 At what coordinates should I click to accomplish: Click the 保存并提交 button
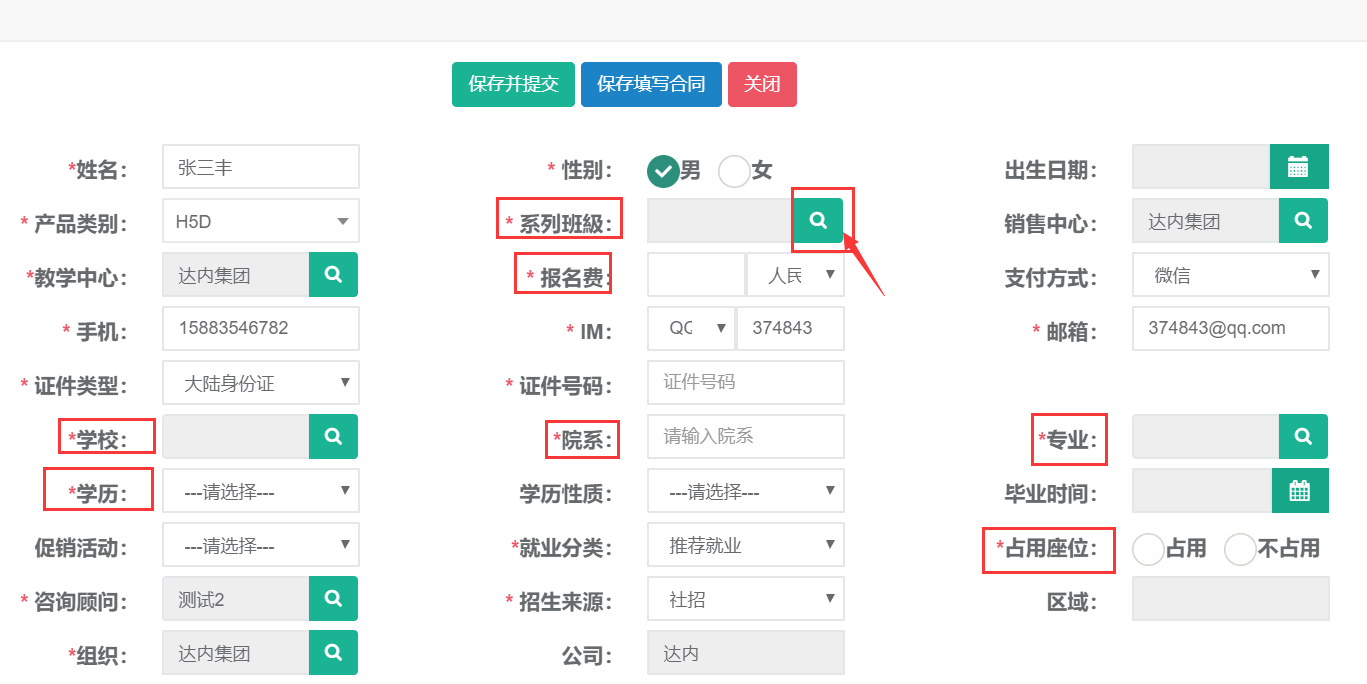(x=513, y=84)
